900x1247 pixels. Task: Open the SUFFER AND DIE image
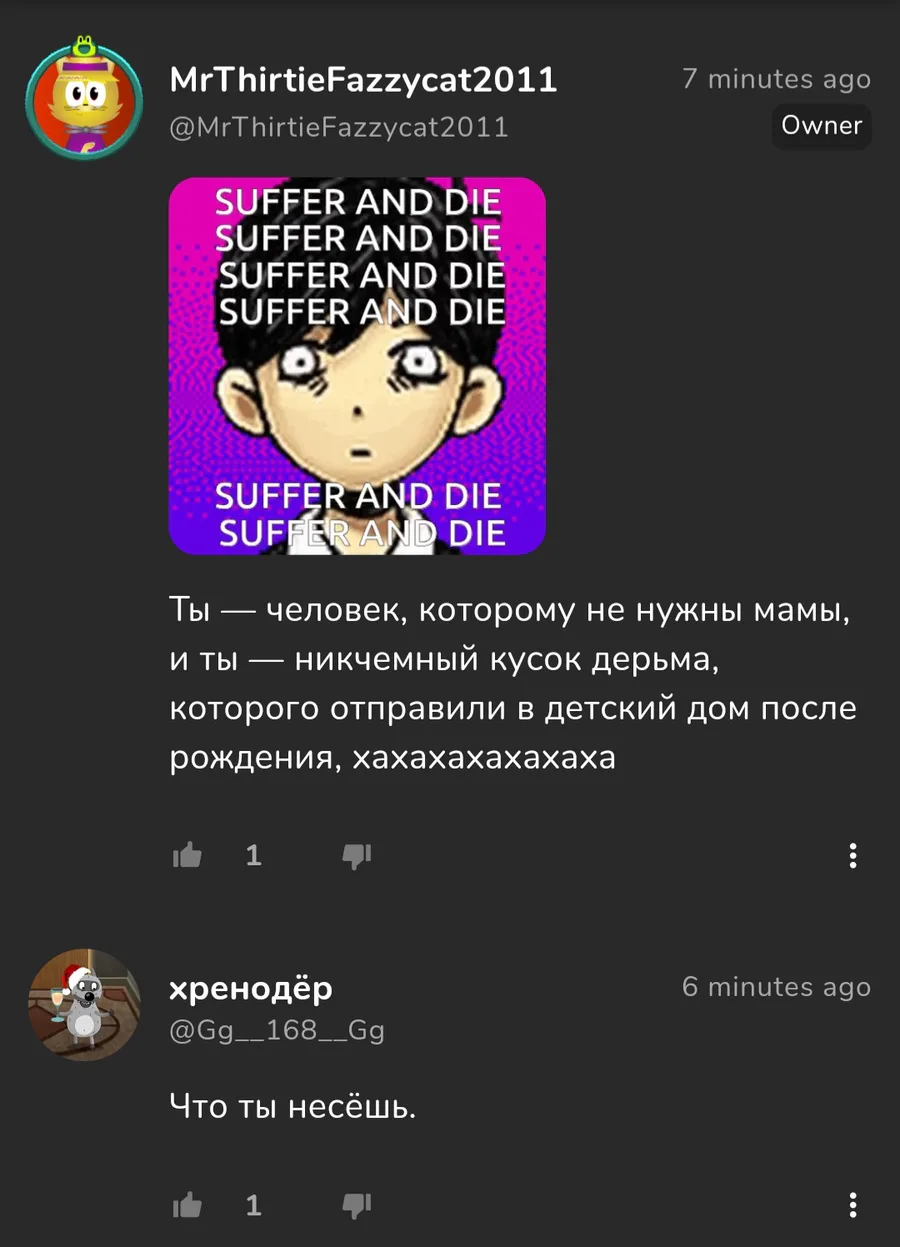[357, 366]
